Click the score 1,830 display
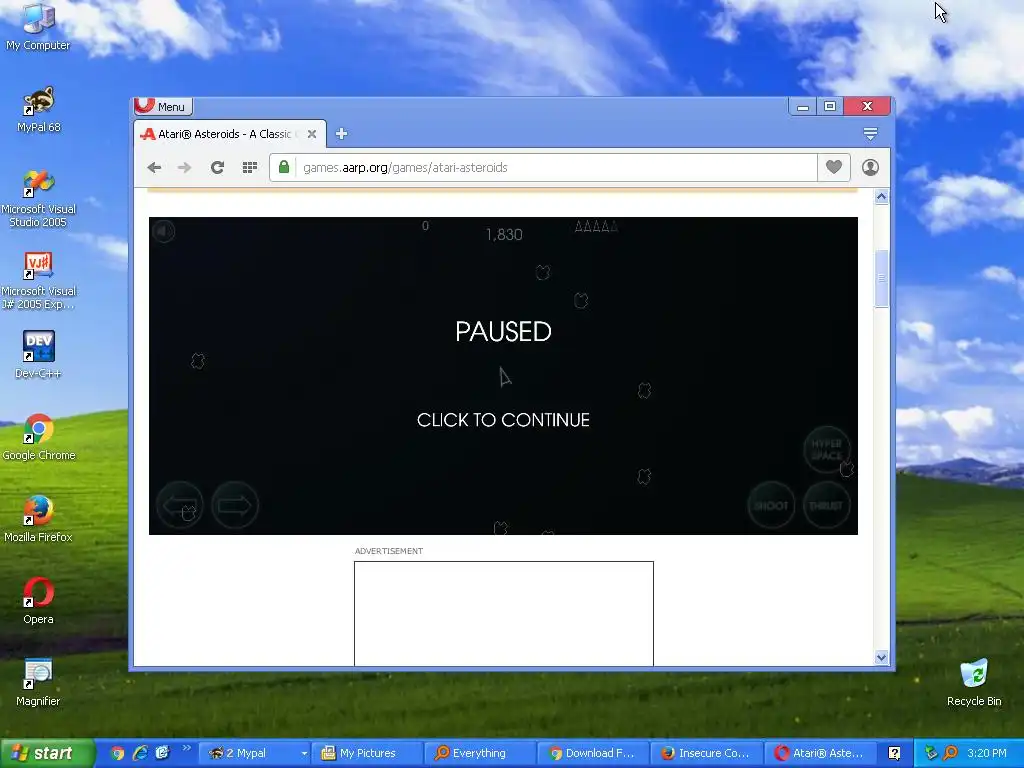 [x=504, y=234]
